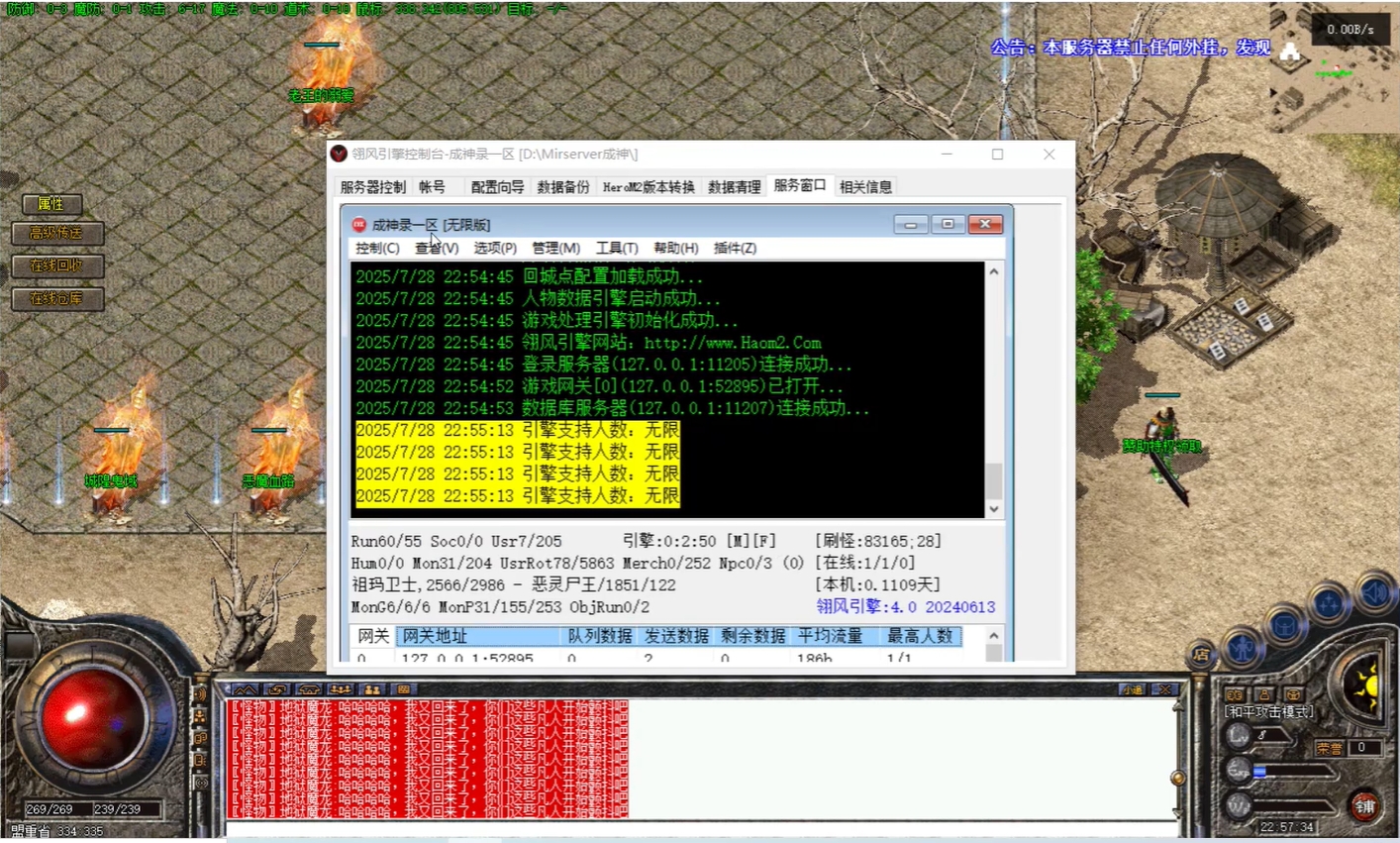Click the character status icon near top-right panel
The image size is (1400, 843).
coord(1242,649)
